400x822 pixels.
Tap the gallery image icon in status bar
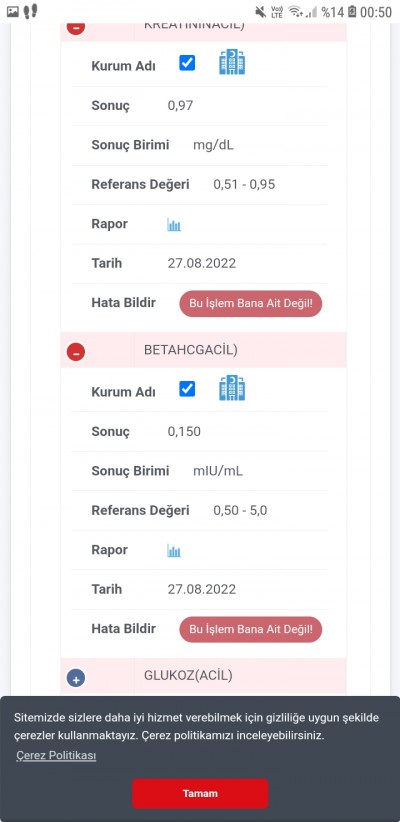[13, 11]
